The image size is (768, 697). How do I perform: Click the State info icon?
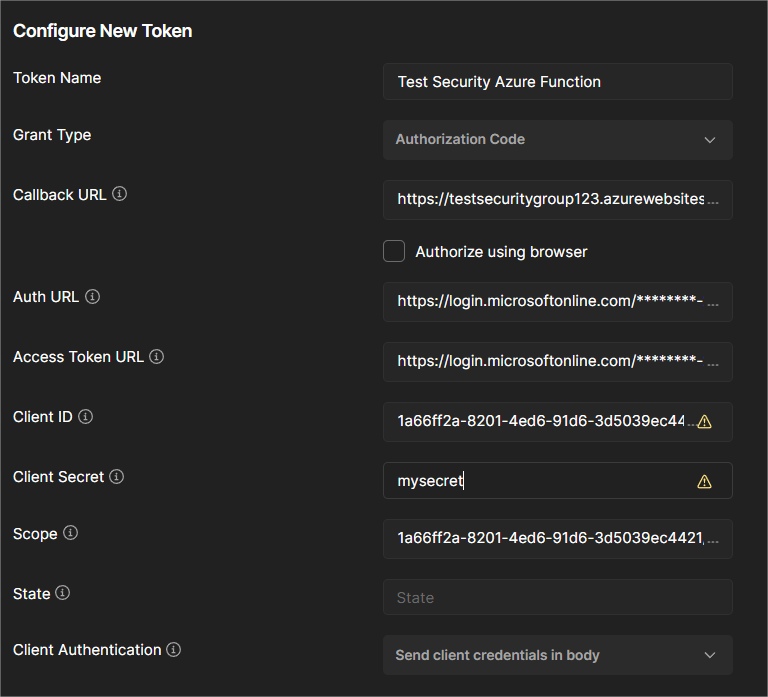coord(63,594)
